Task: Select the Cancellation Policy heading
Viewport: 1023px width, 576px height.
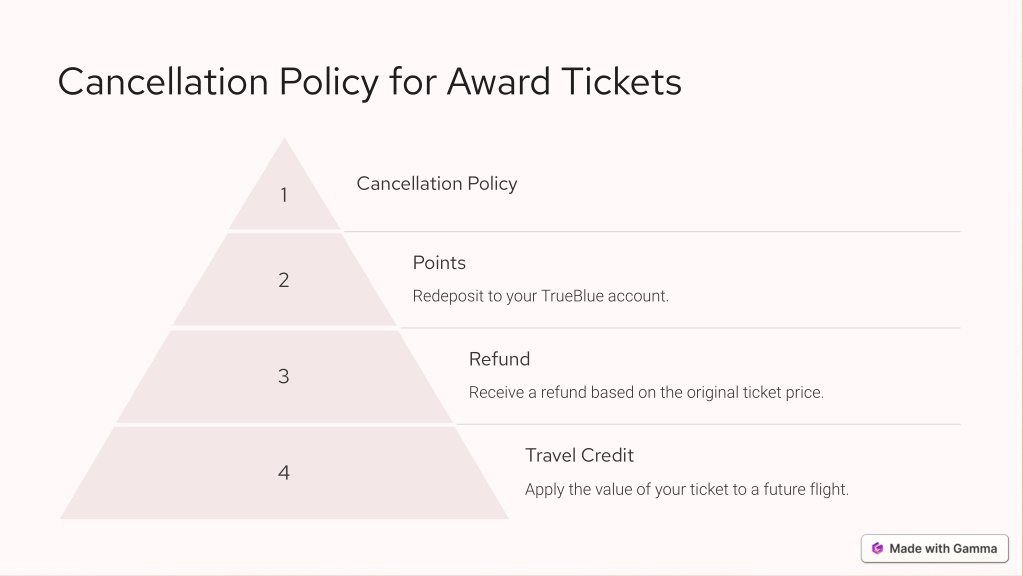Action: (437, 184)
